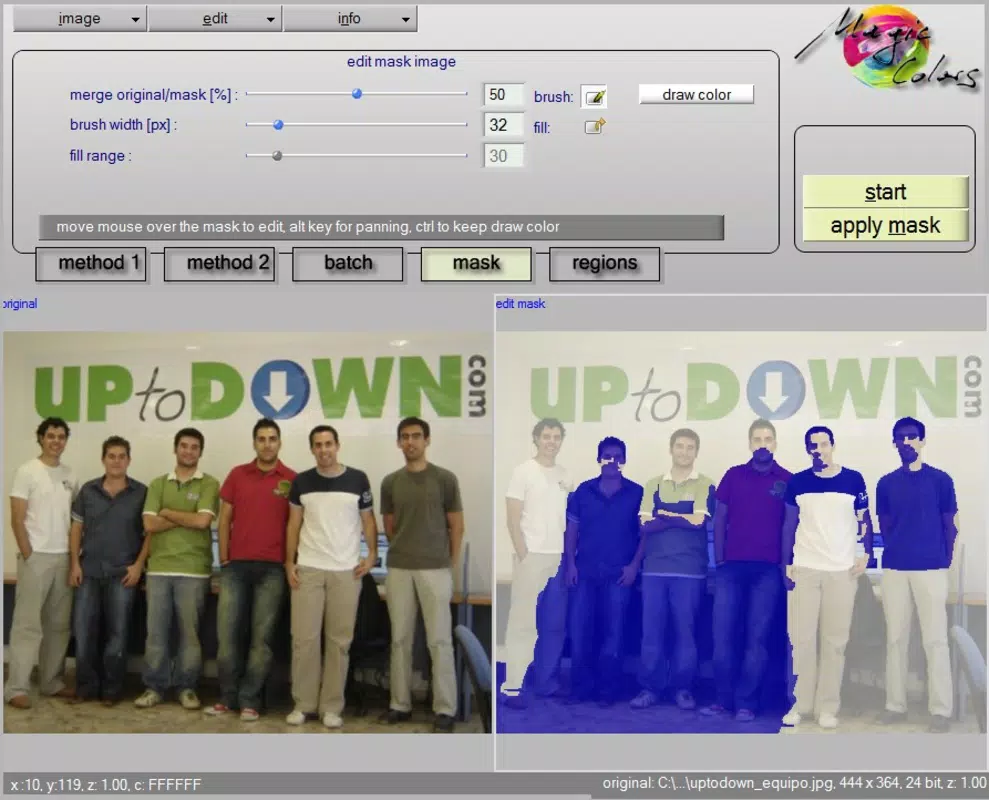Click the apply mask button
Screen dimensions: 989x800
click(x=885, y=225)
